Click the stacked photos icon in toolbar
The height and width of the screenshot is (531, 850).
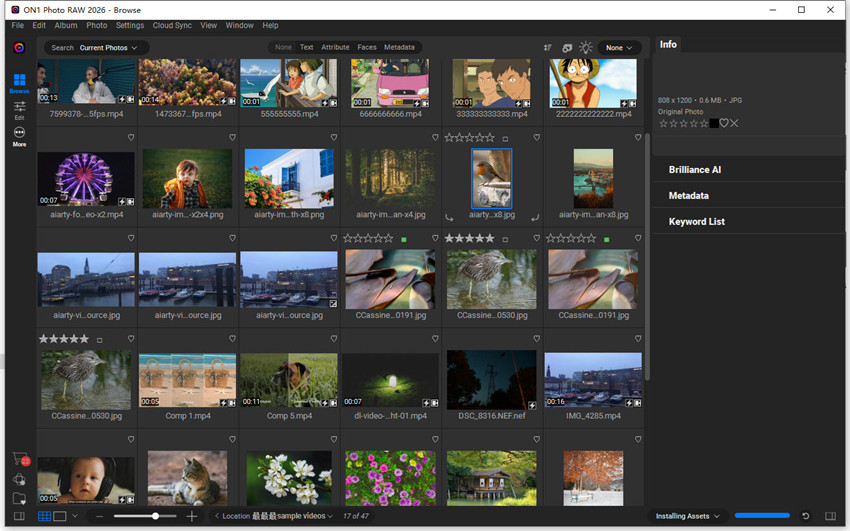567,48
